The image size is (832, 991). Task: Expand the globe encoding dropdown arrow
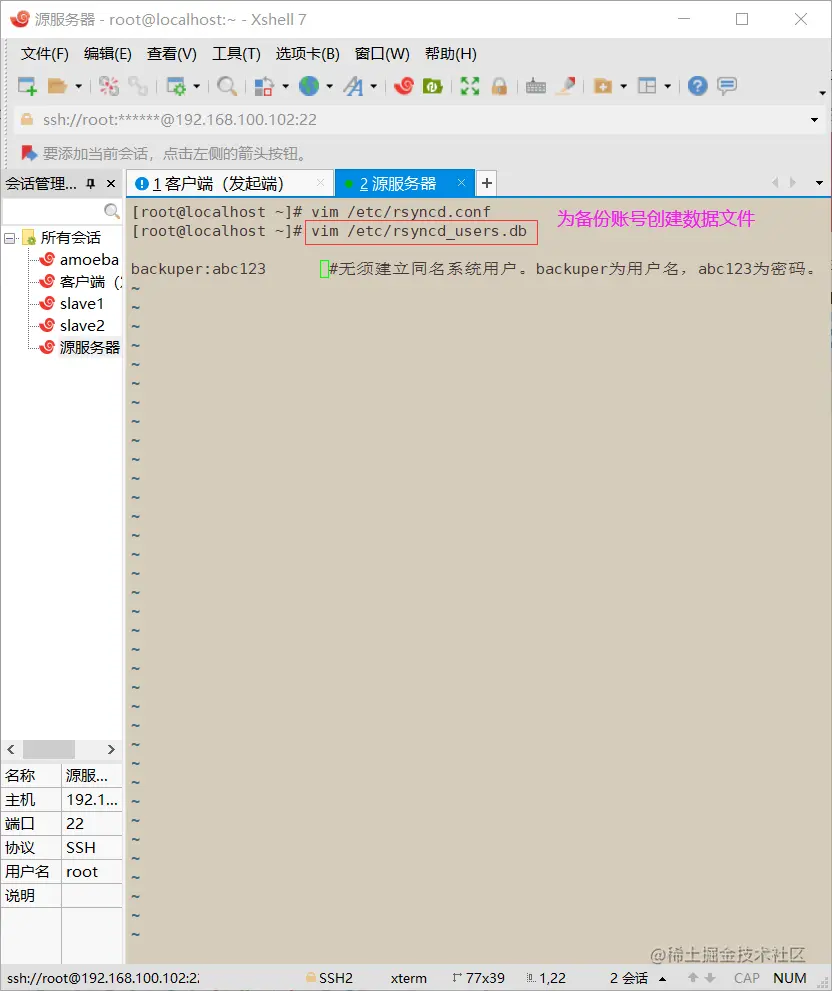329,86
